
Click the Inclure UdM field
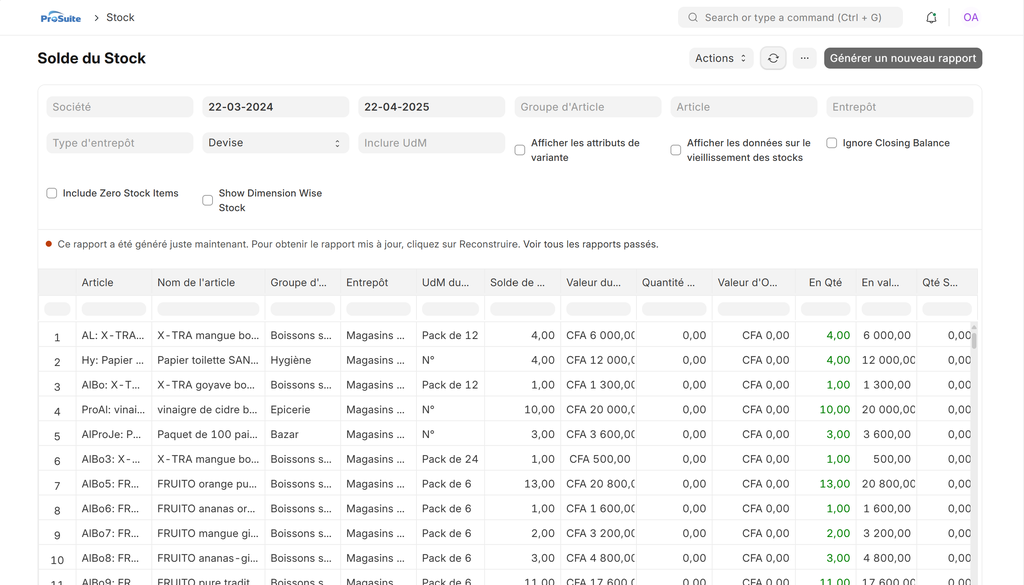[432, 143]
